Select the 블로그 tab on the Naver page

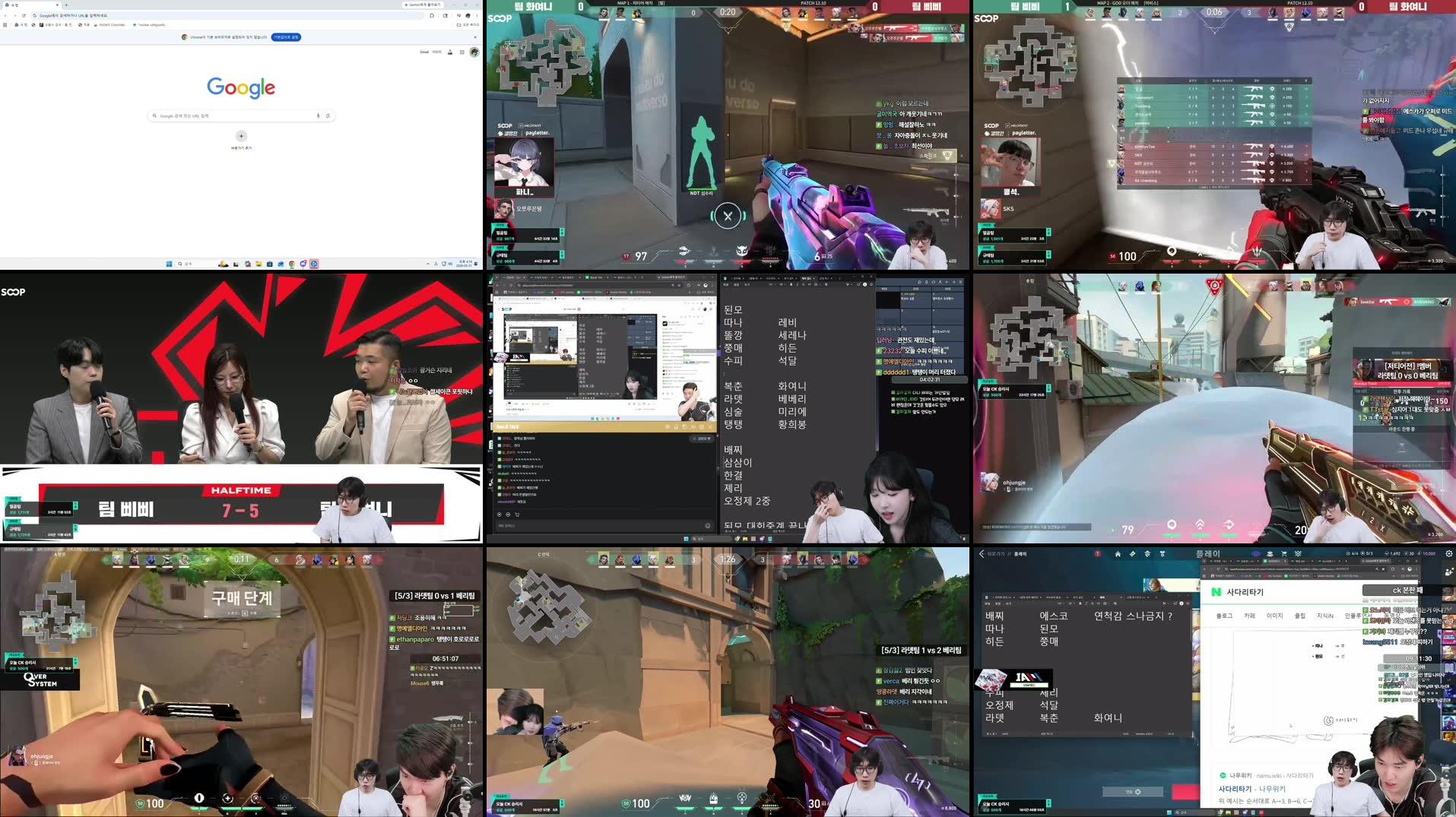coord(1224,616)
